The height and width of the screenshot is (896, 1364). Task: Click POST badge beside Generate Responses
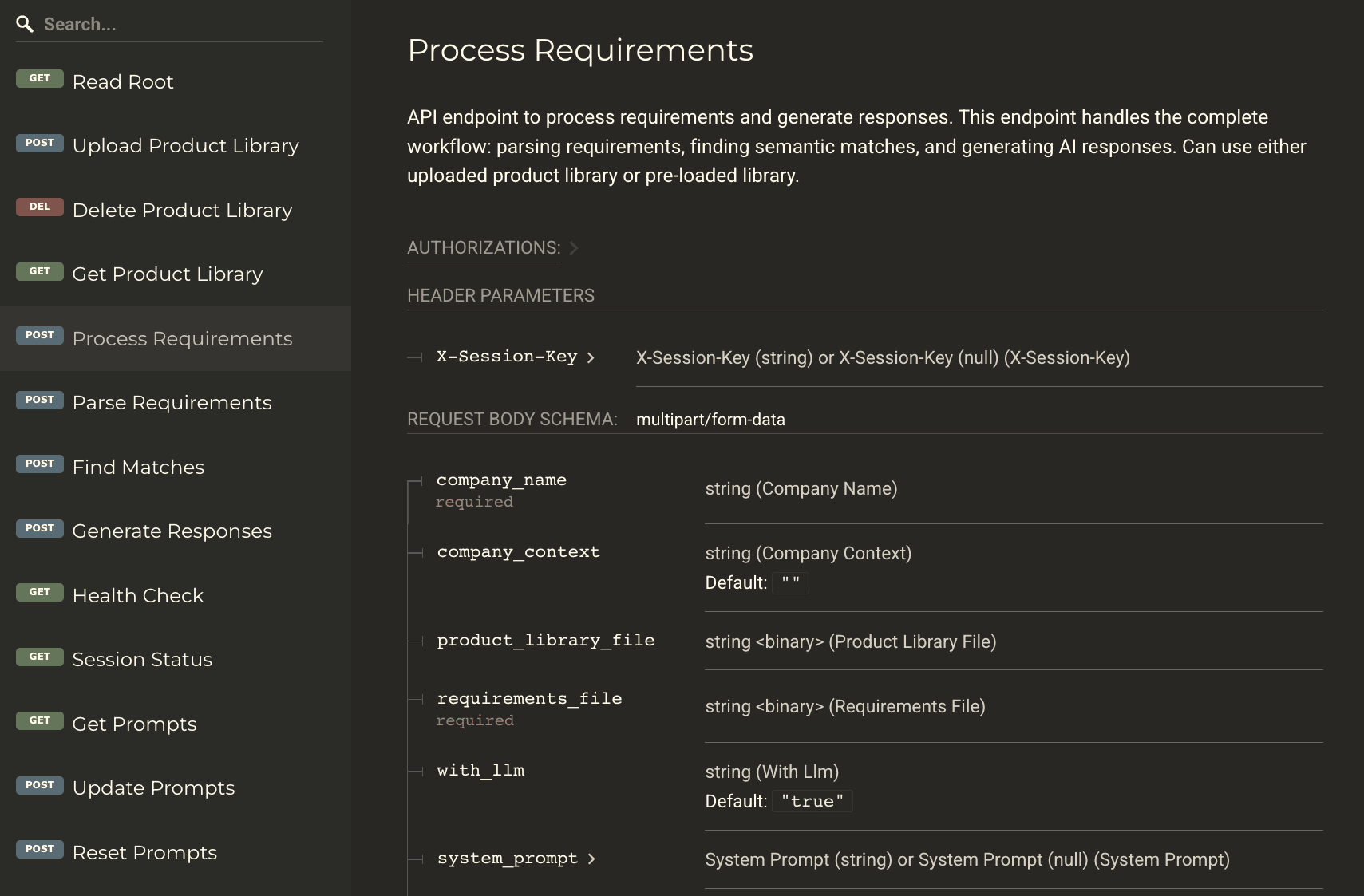point(40,528)
